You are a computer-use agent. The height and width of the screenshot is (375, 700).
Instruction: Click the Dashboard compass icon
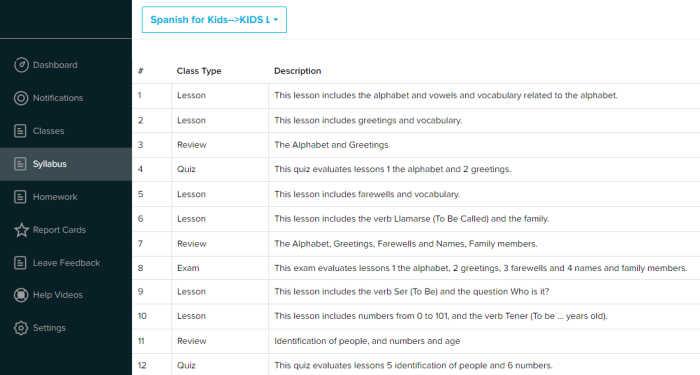(x=21, y=65)
